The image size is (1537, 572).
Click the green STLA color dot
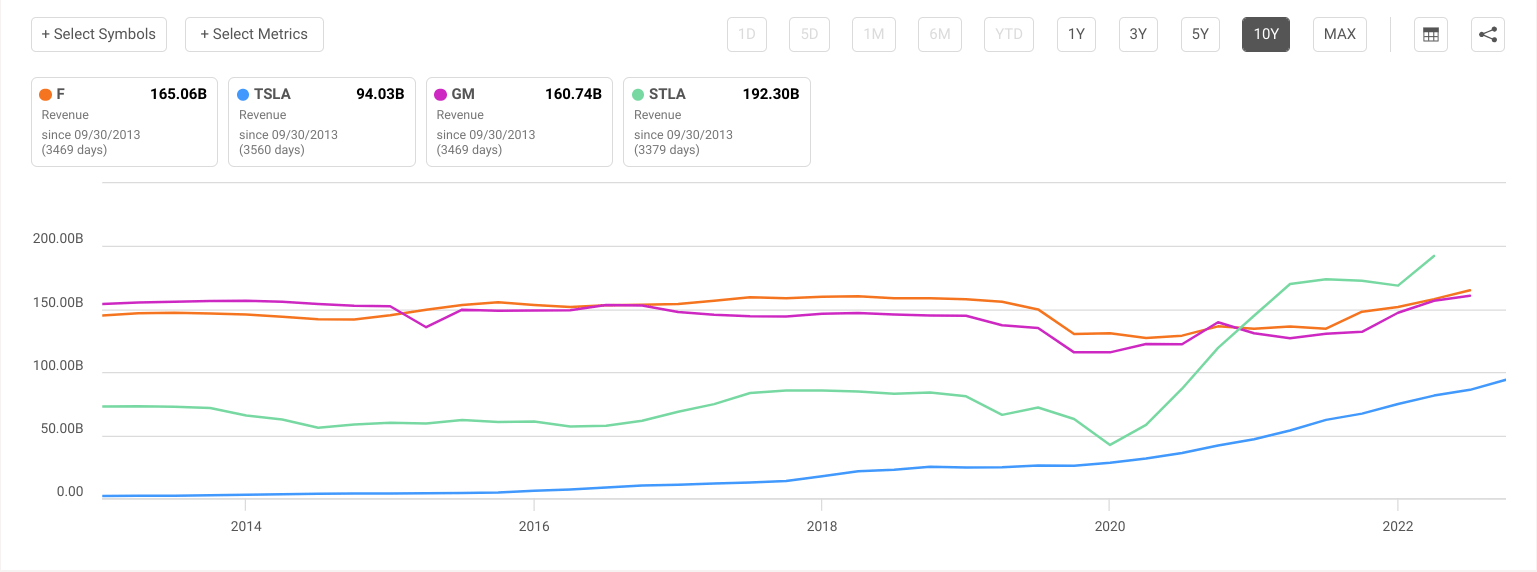pos(638,95)
